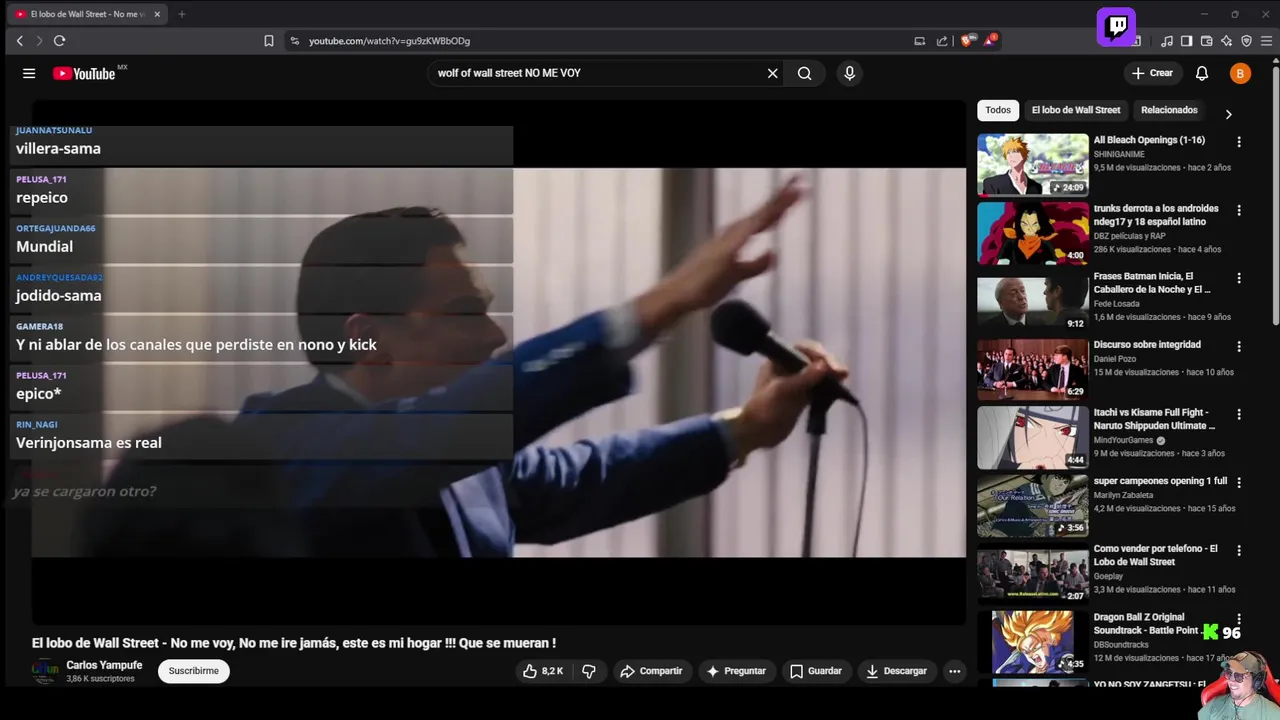This screenshot has width=1280, height=720.
Task: Open the account avatar labeled B
Action: click(x=1240, y=73)
